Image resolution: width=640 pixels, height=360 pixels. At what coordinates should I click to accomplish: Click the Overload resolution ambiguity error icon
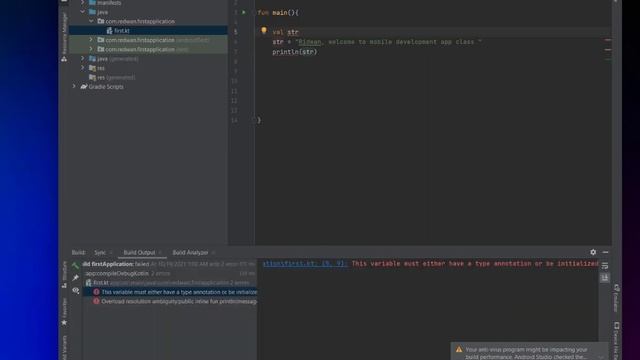pos(96,301)
